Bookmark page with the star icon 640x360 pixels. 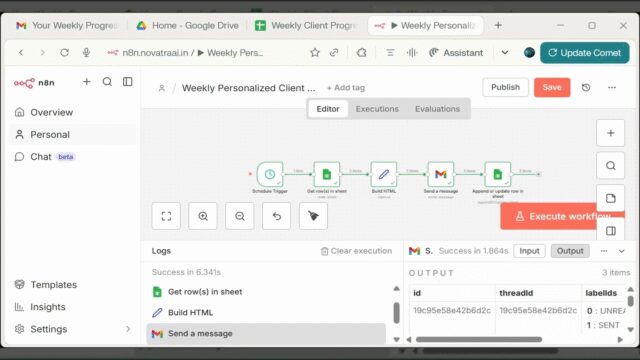315,53
